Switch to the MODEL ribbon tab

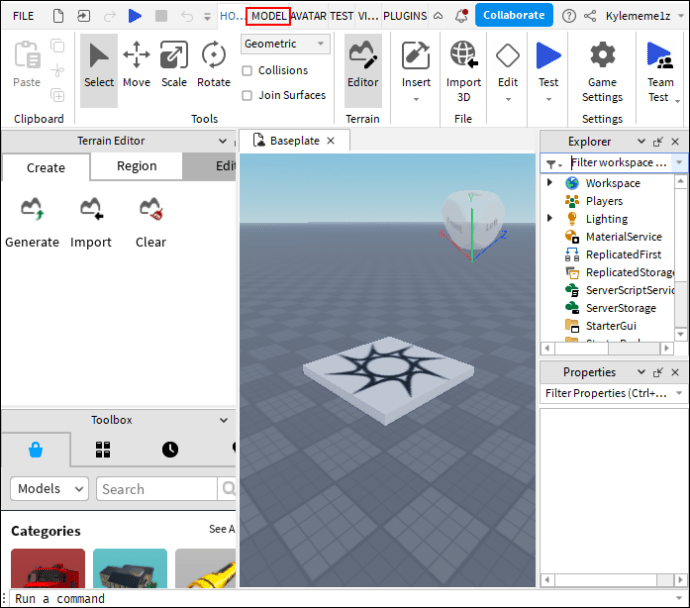point(268,16)
